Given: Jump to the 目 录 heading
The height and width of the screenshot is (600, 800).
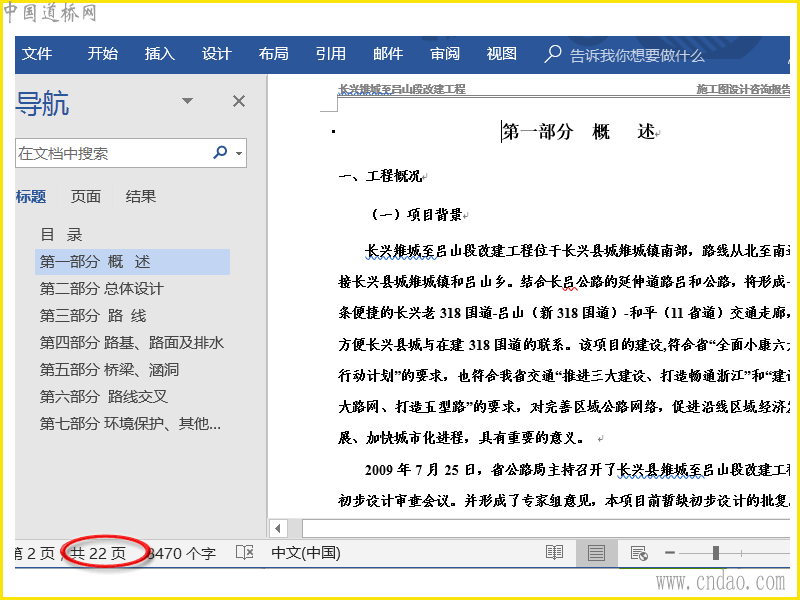Looking at the screenshot, I should click(x=61, y=235).
